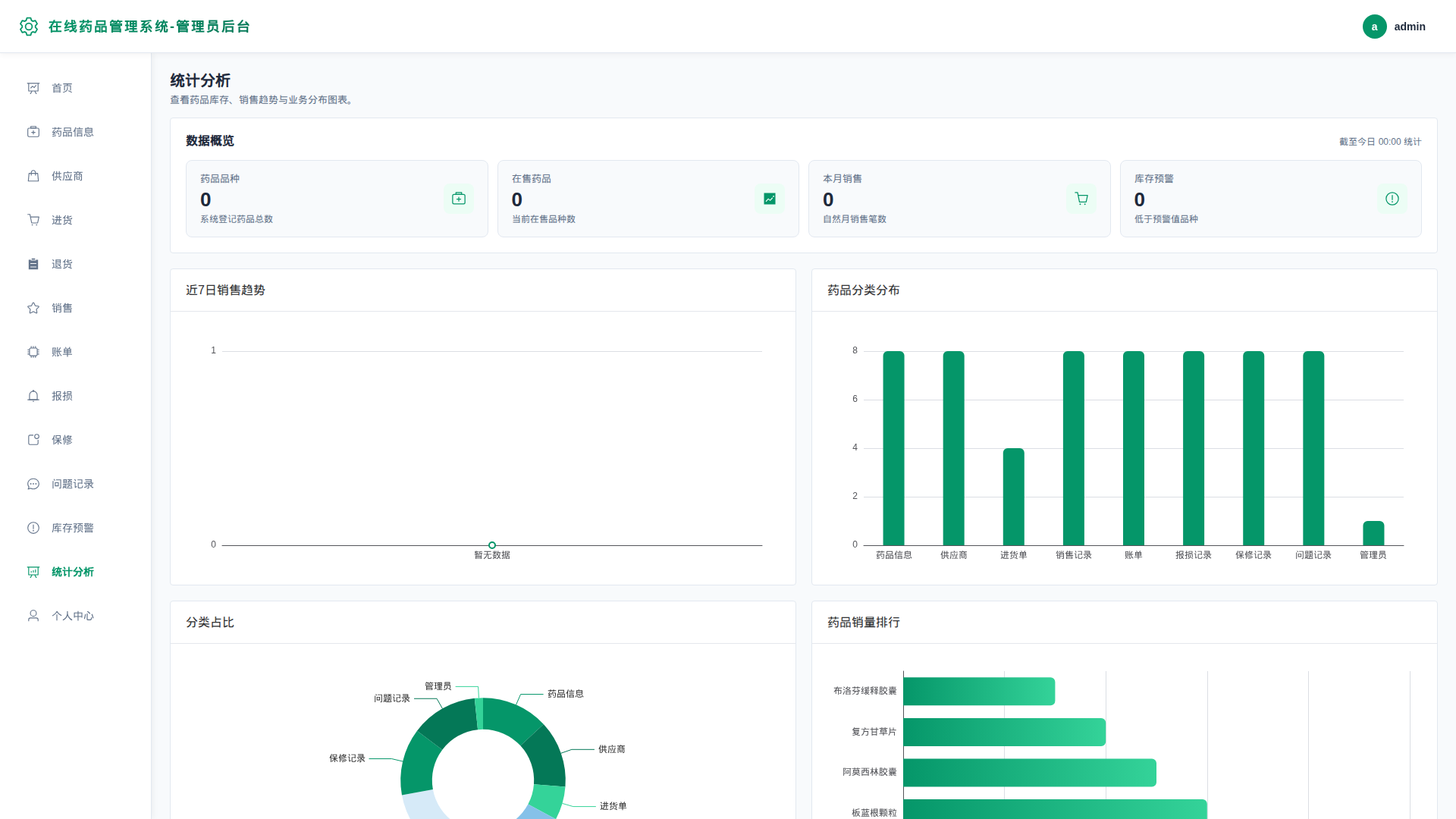The height and width of the screenshot is (819, 1456).
Task: Click the 药品分类分布 panel title
Action: [864, 290]
